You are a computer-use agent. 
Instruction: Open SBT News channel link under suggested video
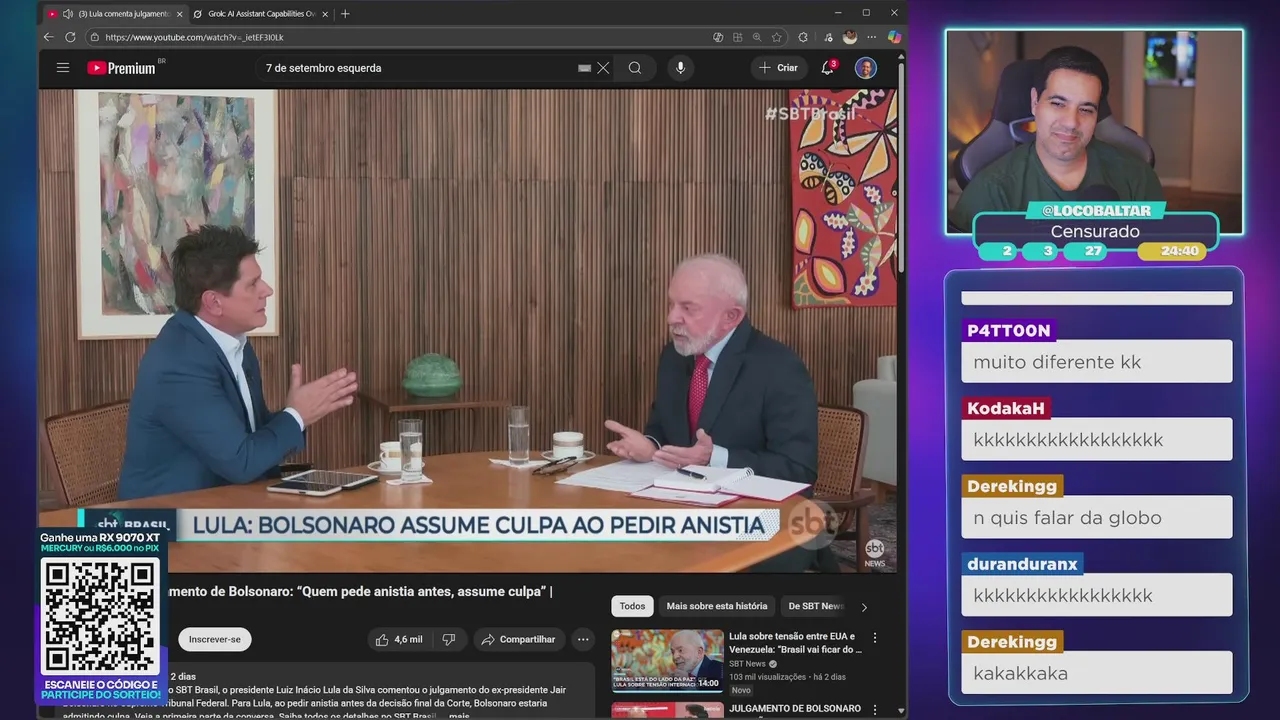(748, 664)
